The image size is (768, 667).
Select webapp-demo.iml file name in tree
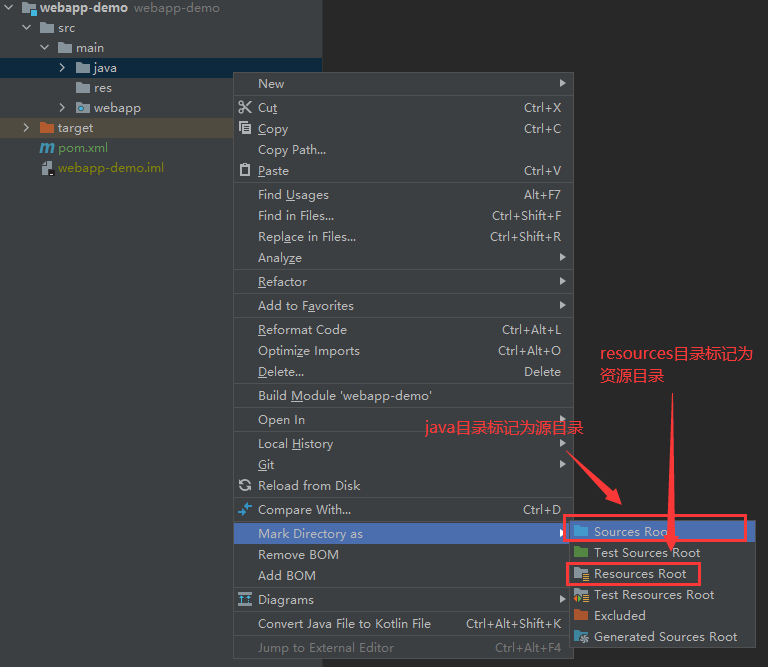point(111,168)
